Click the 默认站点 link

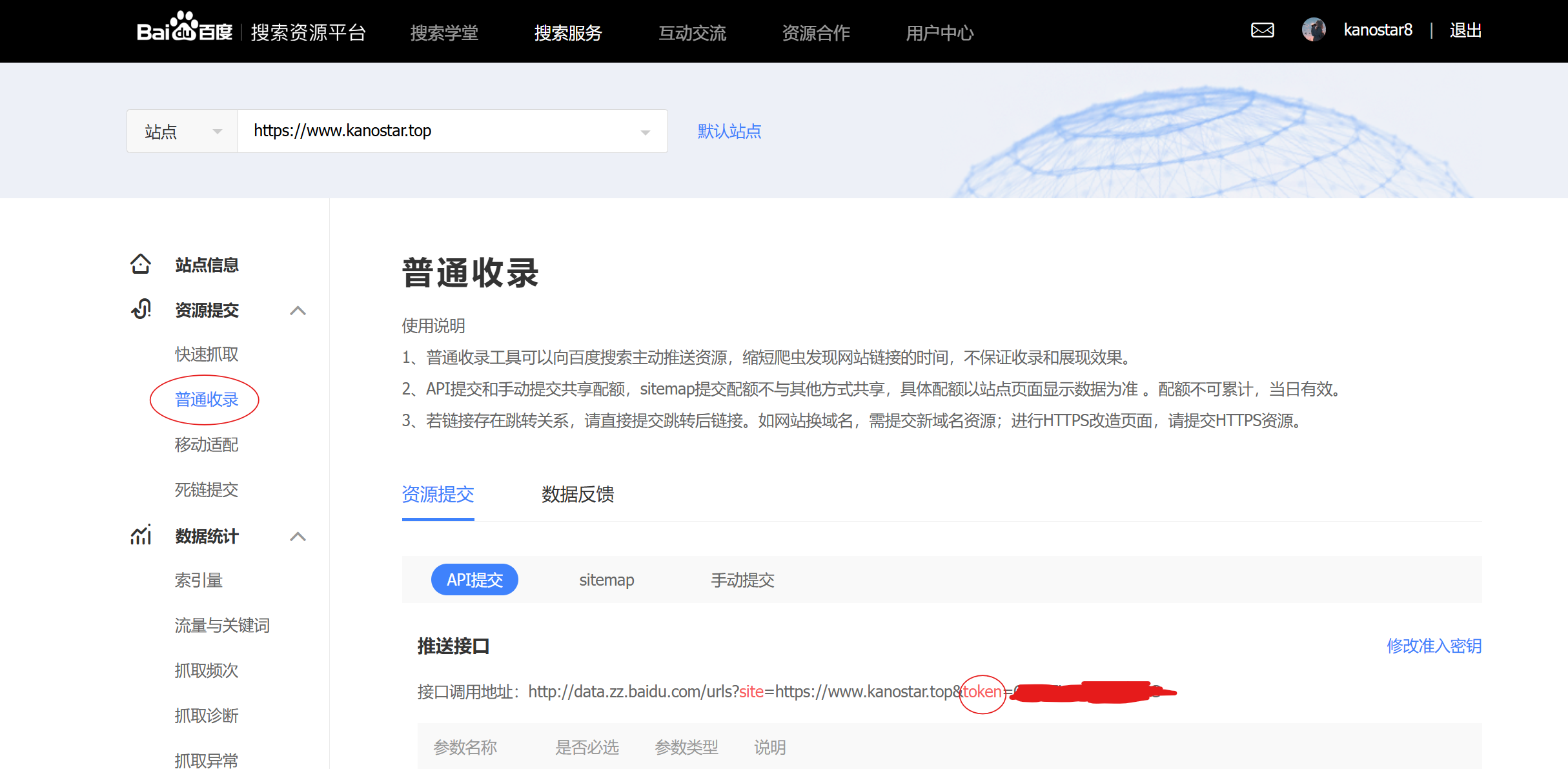click(x=729, y=131)
